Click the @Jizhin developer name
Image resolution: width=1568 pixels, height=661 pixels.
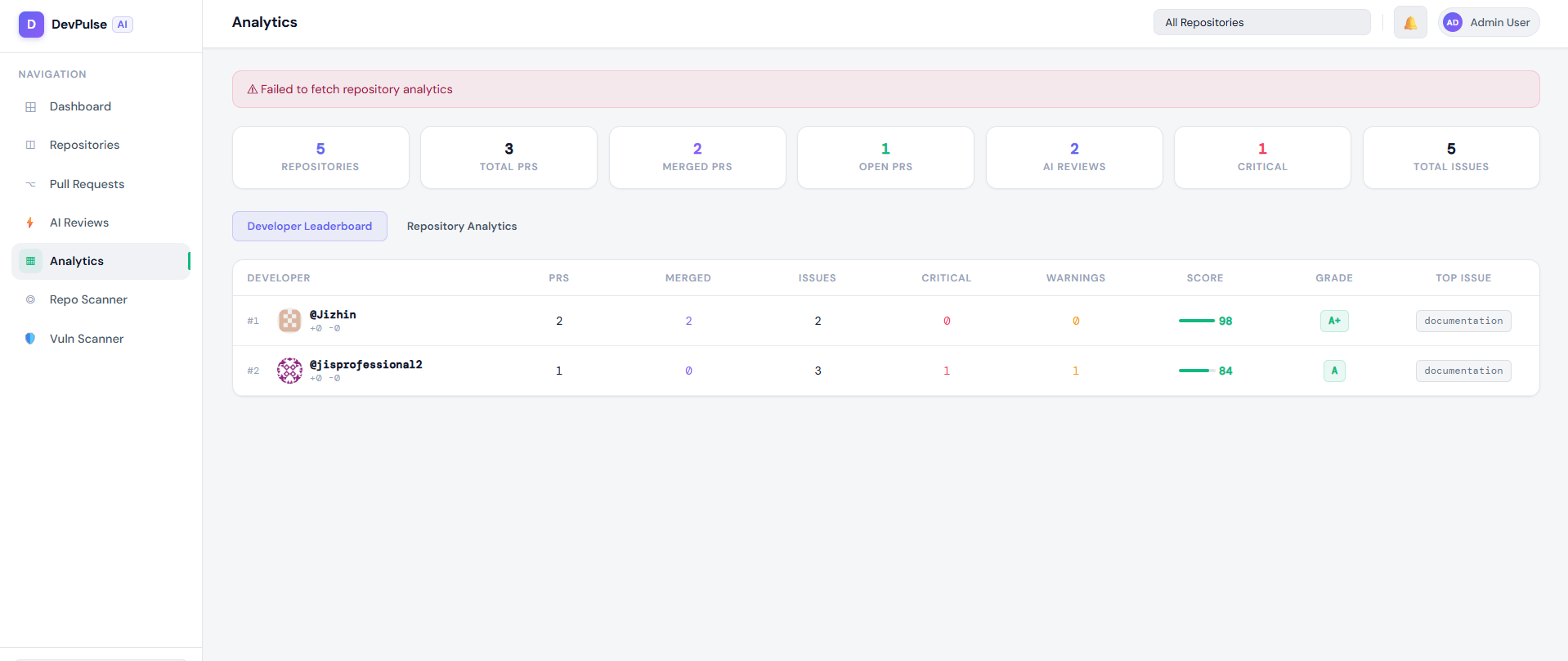pyautogui.click(x=333, y=315)
